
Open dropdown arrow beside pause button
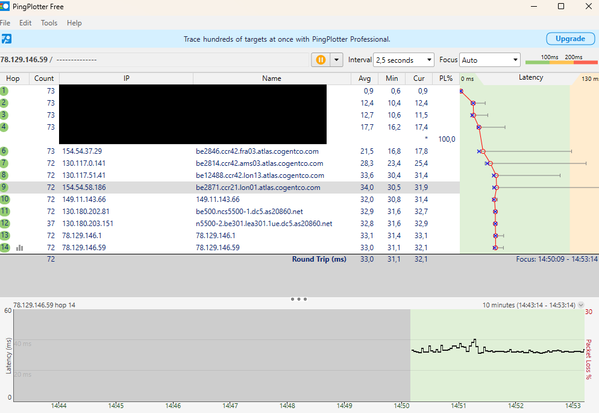coord(337,60)
